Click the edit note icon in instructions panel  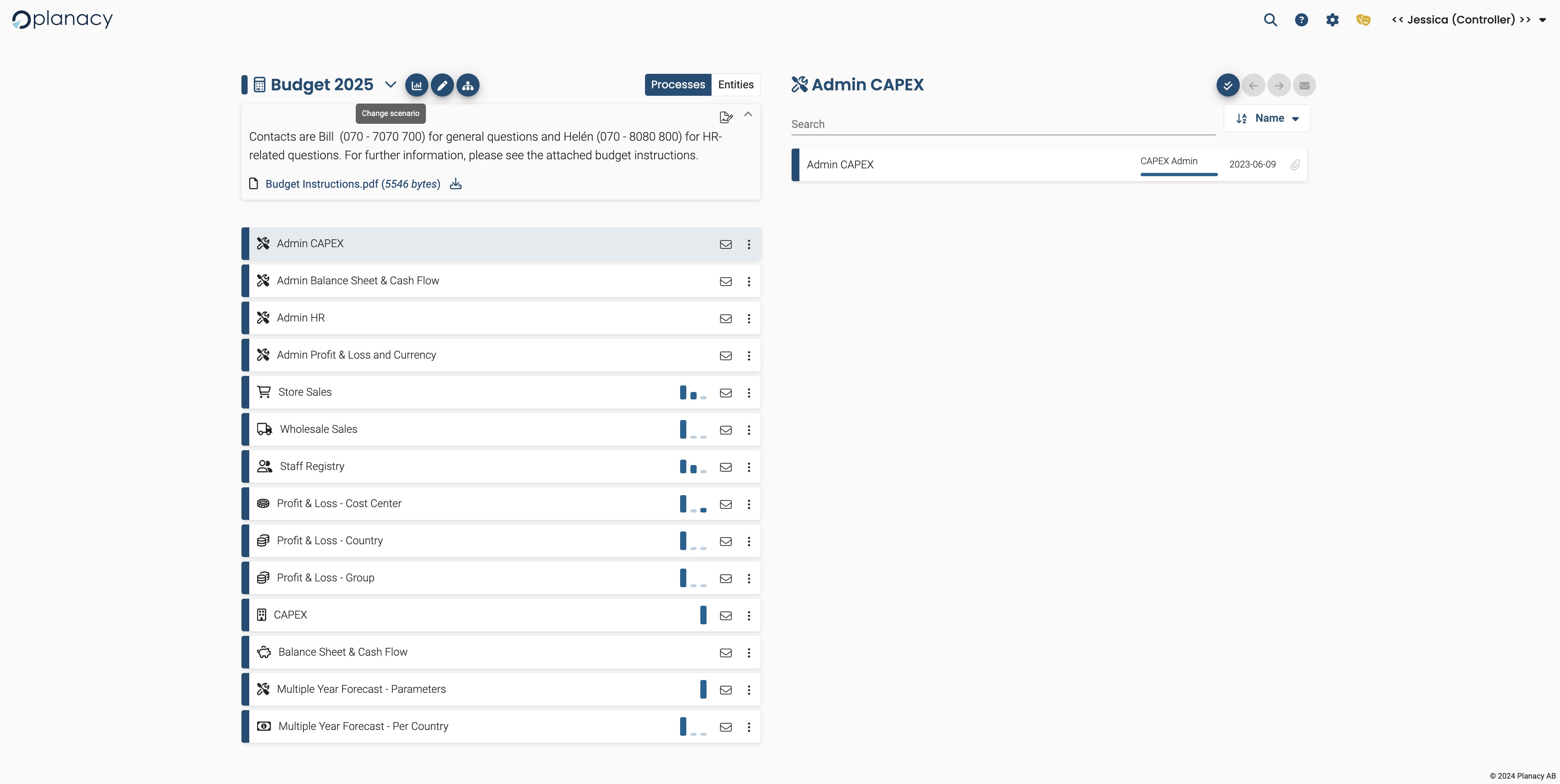point(726,117)
